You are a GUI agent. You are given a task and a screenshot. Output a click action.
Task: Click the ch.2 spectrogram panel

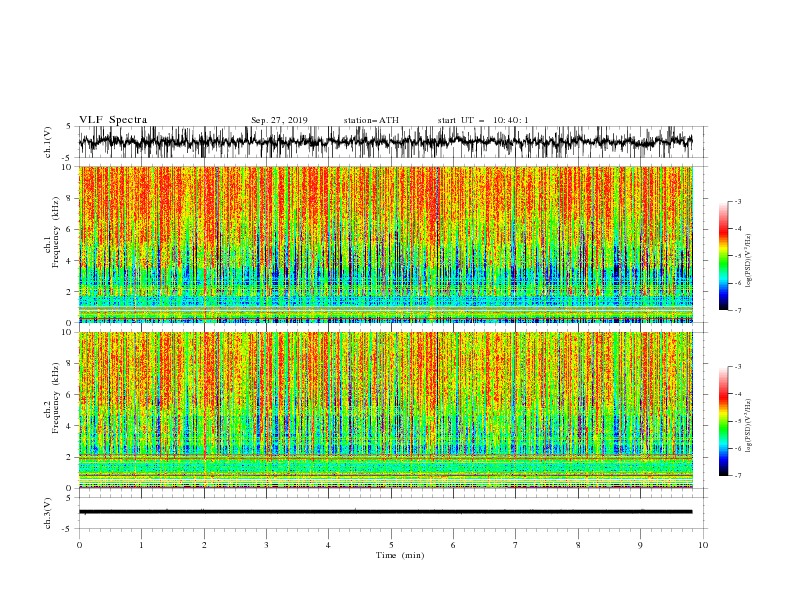point(386,410)
